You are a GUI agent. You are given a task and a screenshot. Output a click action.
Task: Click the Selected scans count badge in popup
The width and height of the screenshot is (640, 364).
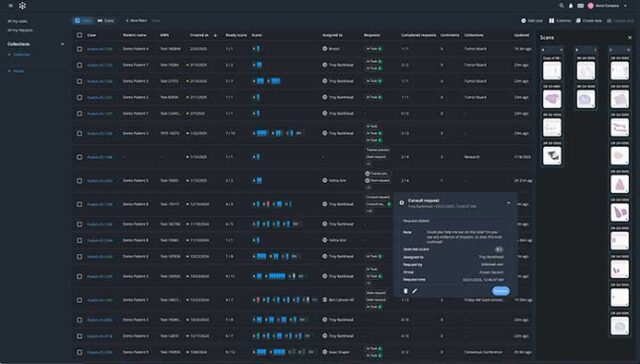(x=499, y=249)
